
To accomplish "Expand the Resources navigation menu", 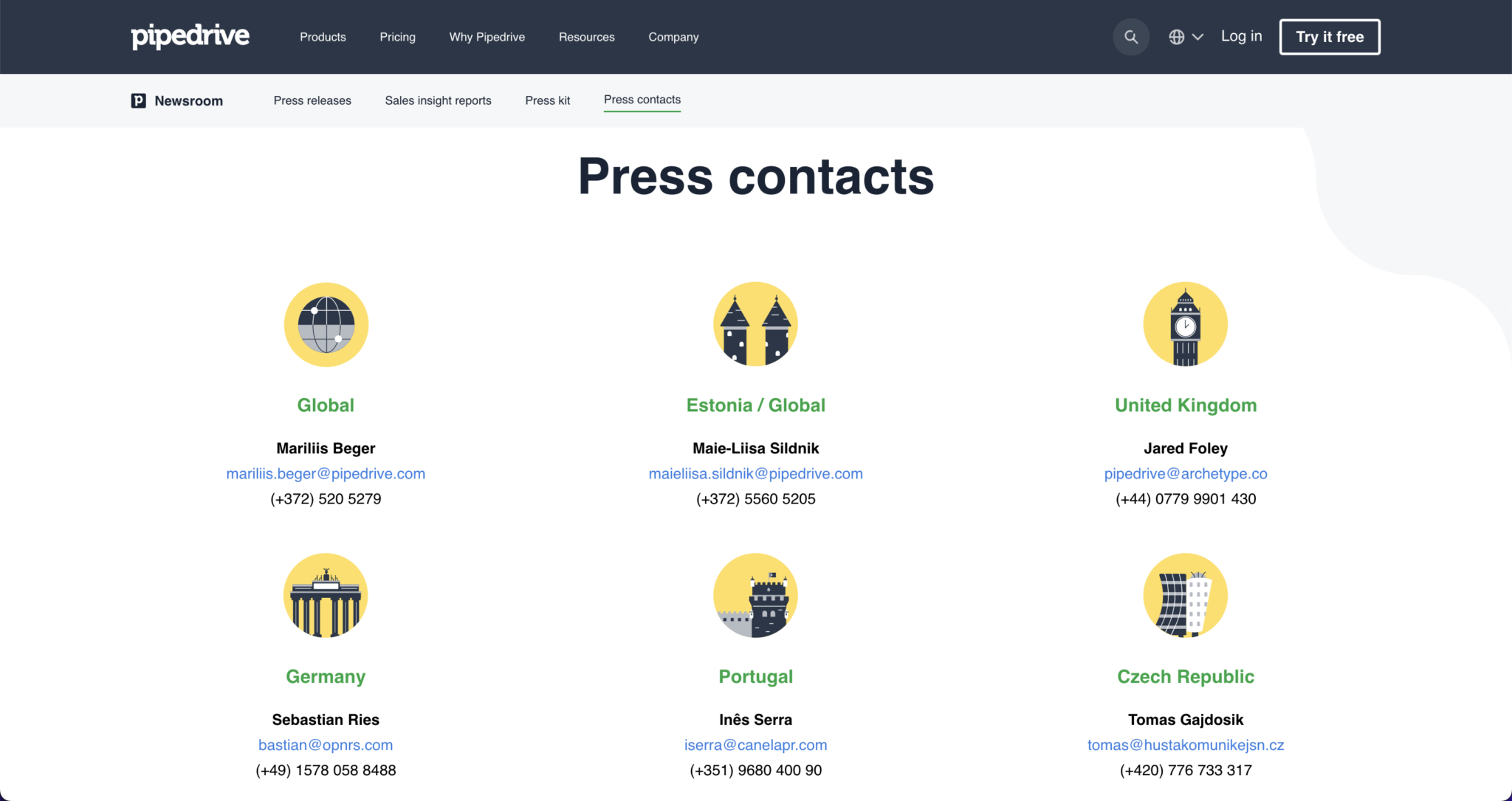I will point(586,36).
